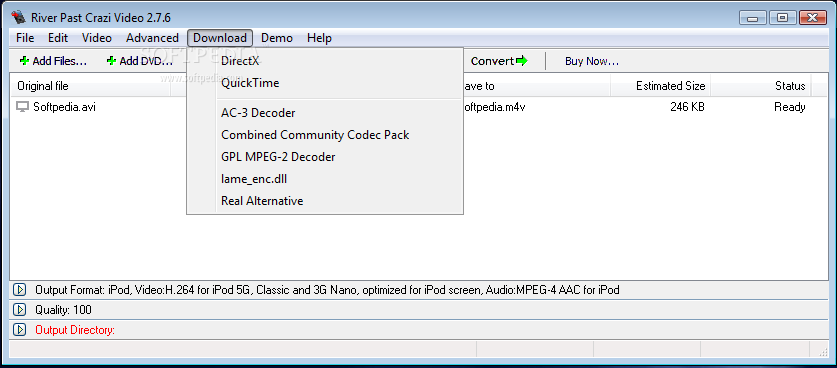The image size is (837, 368).
Task: Click the Quality: 100 label
Action: [x=63, y=310]
